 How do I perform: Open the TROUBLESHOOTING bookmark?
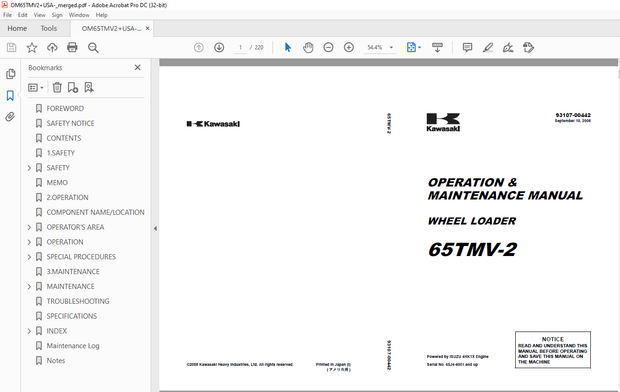[x=78, y=301]
